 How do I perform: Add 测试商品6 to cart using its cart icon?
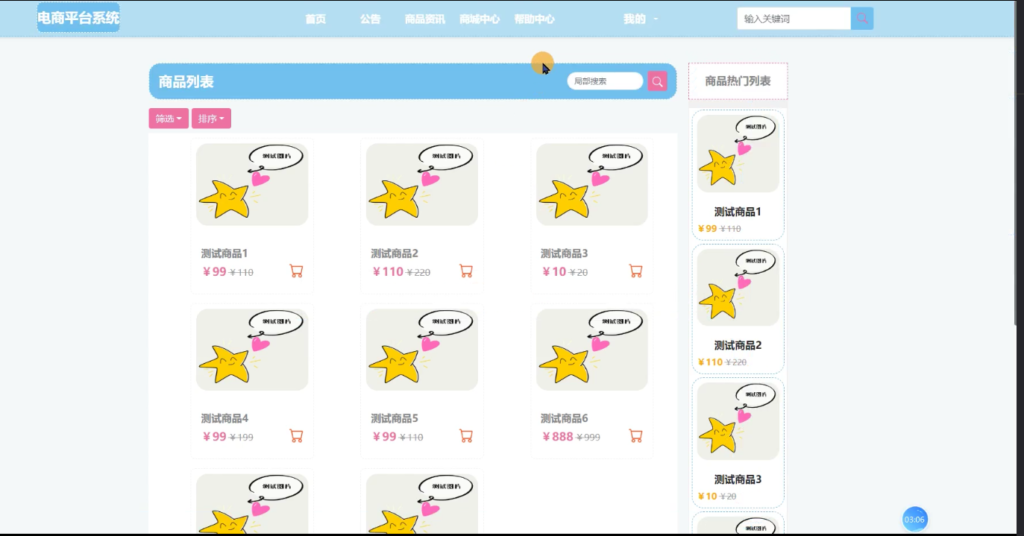click(636, 436)
